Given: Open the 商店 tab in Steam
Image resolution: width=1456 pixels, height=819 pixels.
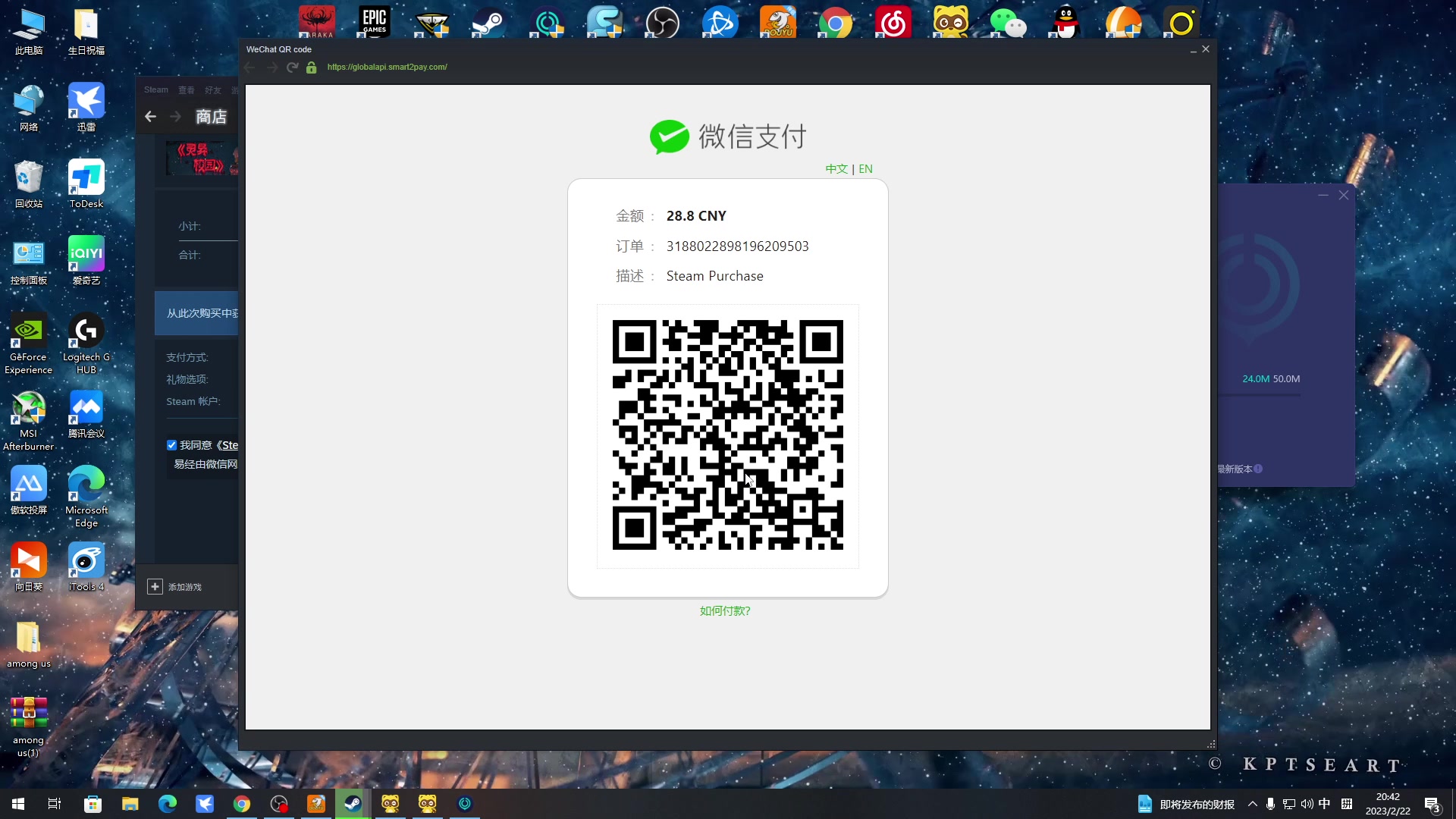Looking at the screenshot, I should point(211,117).
